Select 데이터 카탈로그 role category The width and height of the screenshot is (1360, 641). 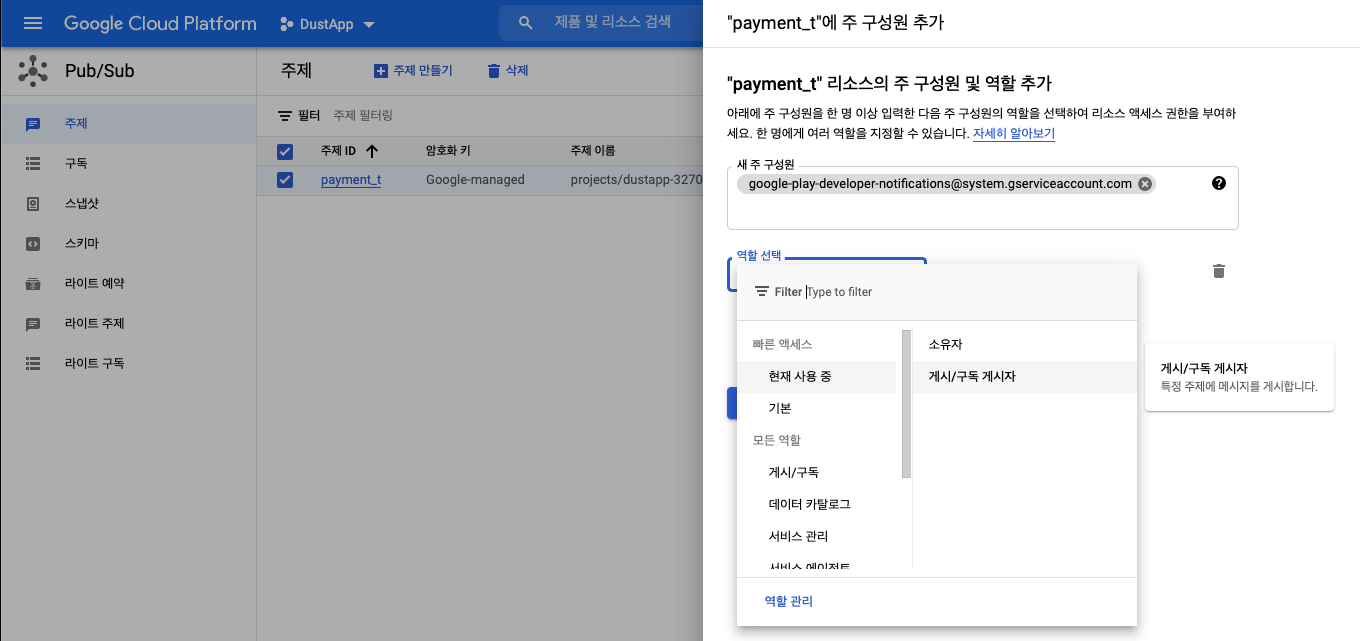click(816, 504)
